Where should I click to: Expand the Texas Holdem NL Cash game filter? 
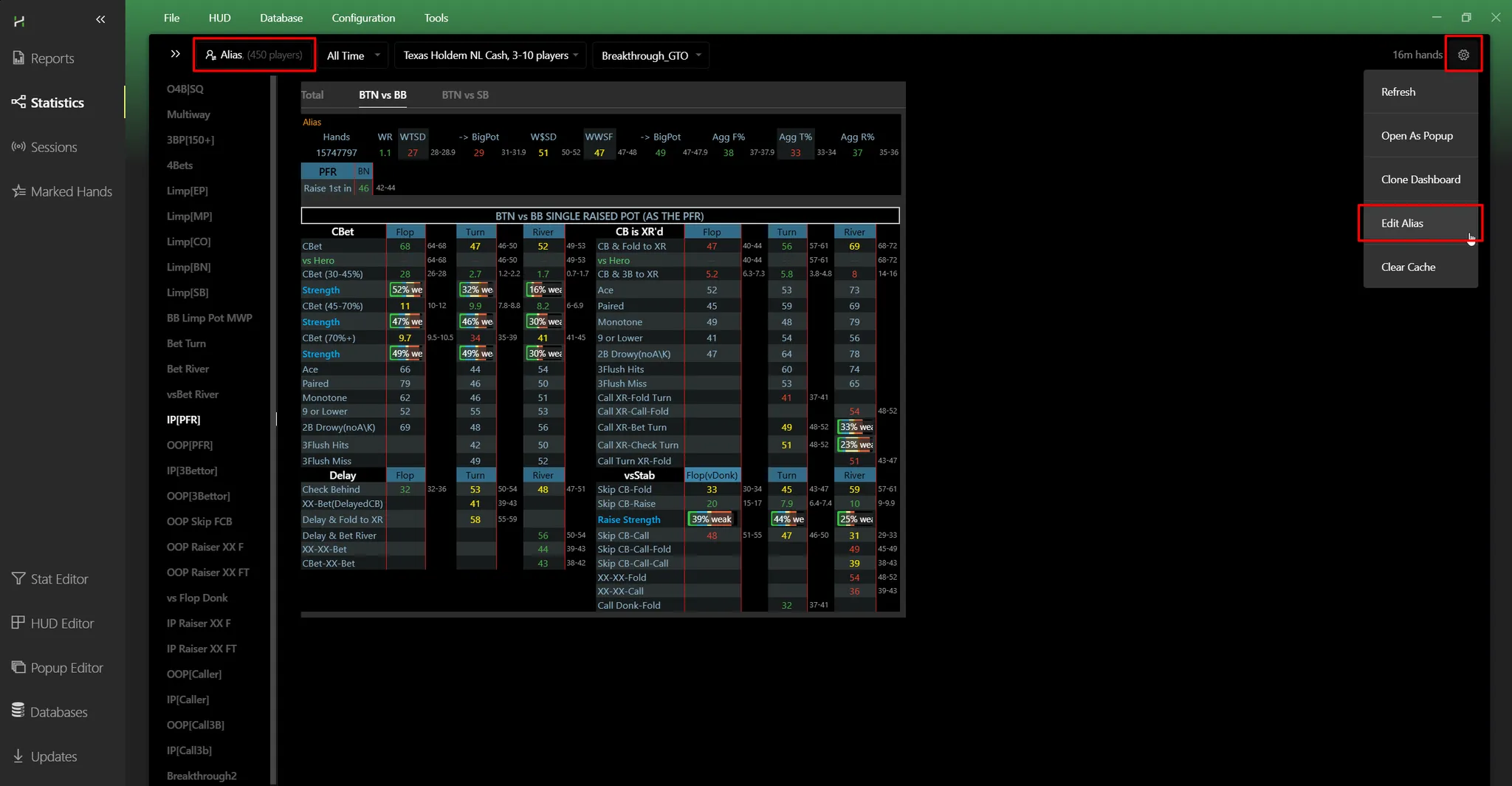[490, 55]
